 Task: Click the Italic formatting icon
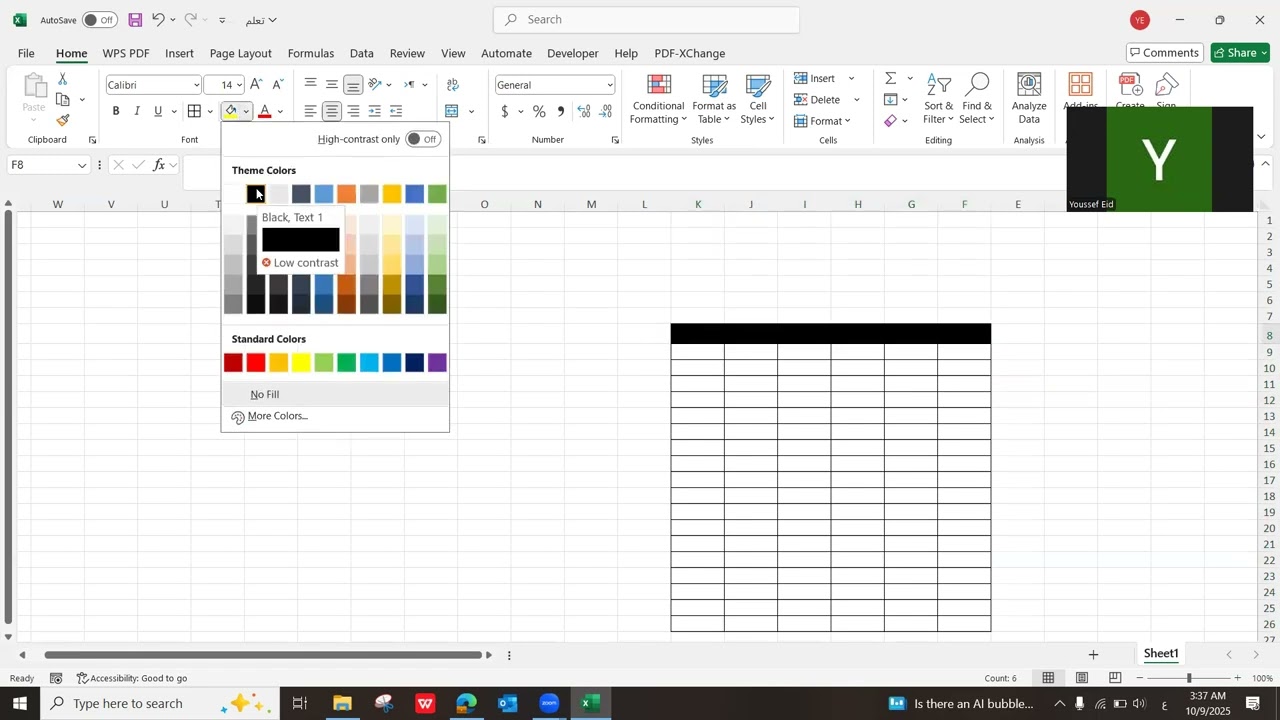pyautogui.click(x=137, y=111)
